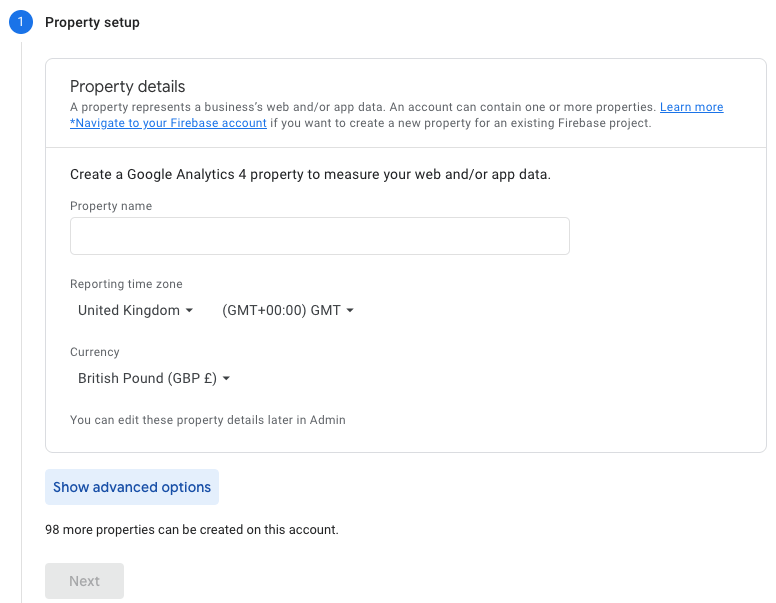Screen dimensions: 776x603
Task: Open the British Pound currency dropdown
Action: [x=154, y=379]
